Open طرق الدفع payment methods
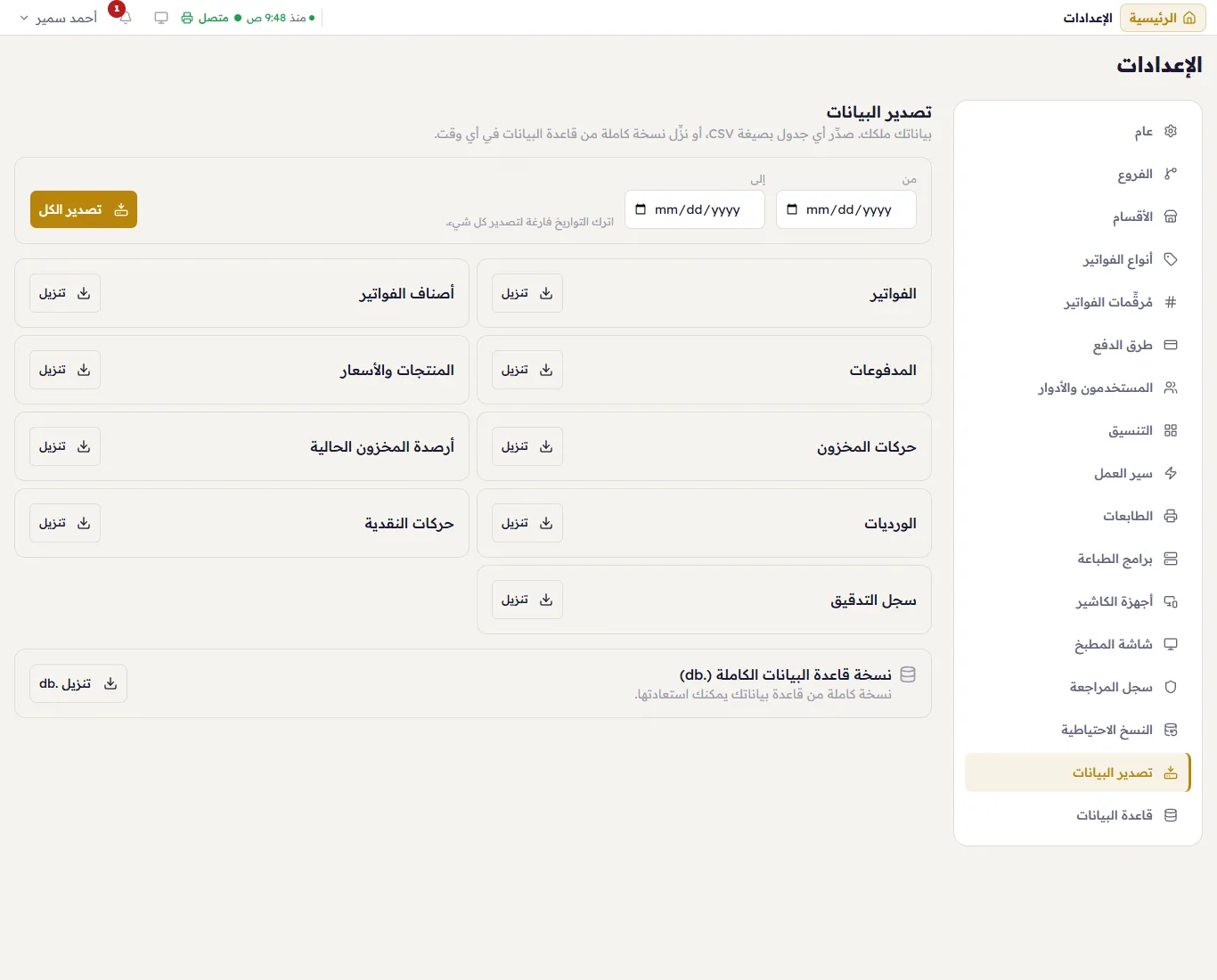The height and width of the screenshot is (980, 1217). pos(1077,345)
